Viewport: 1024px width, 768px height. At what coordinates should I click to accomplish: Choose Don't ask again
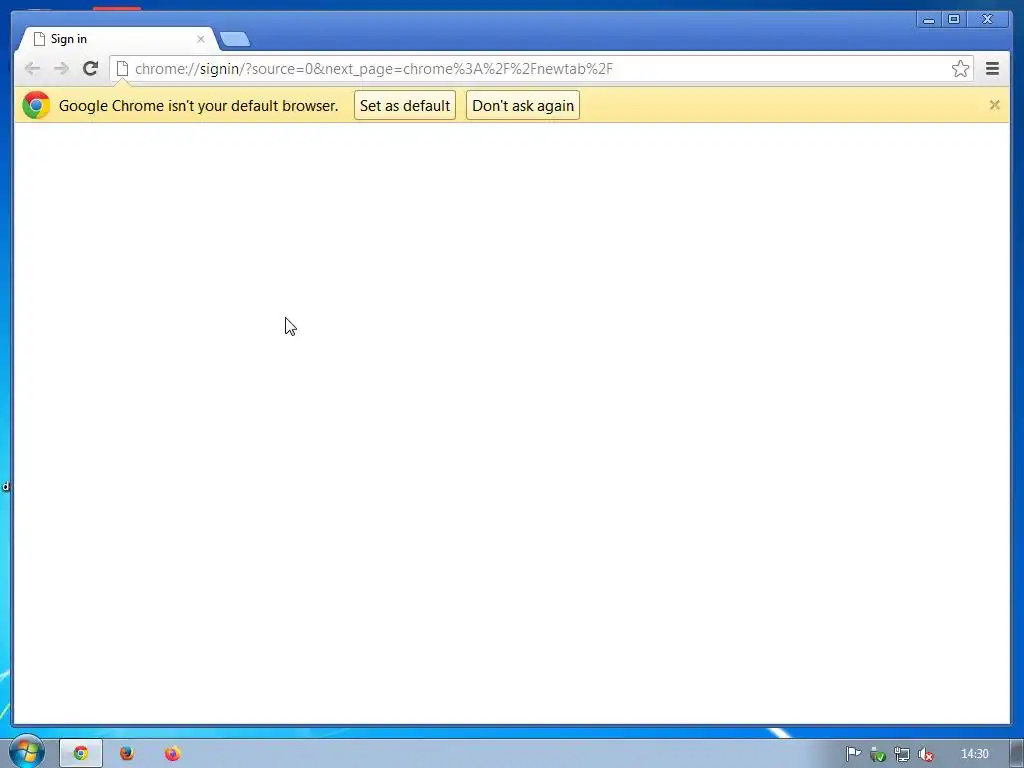(522, 106)
